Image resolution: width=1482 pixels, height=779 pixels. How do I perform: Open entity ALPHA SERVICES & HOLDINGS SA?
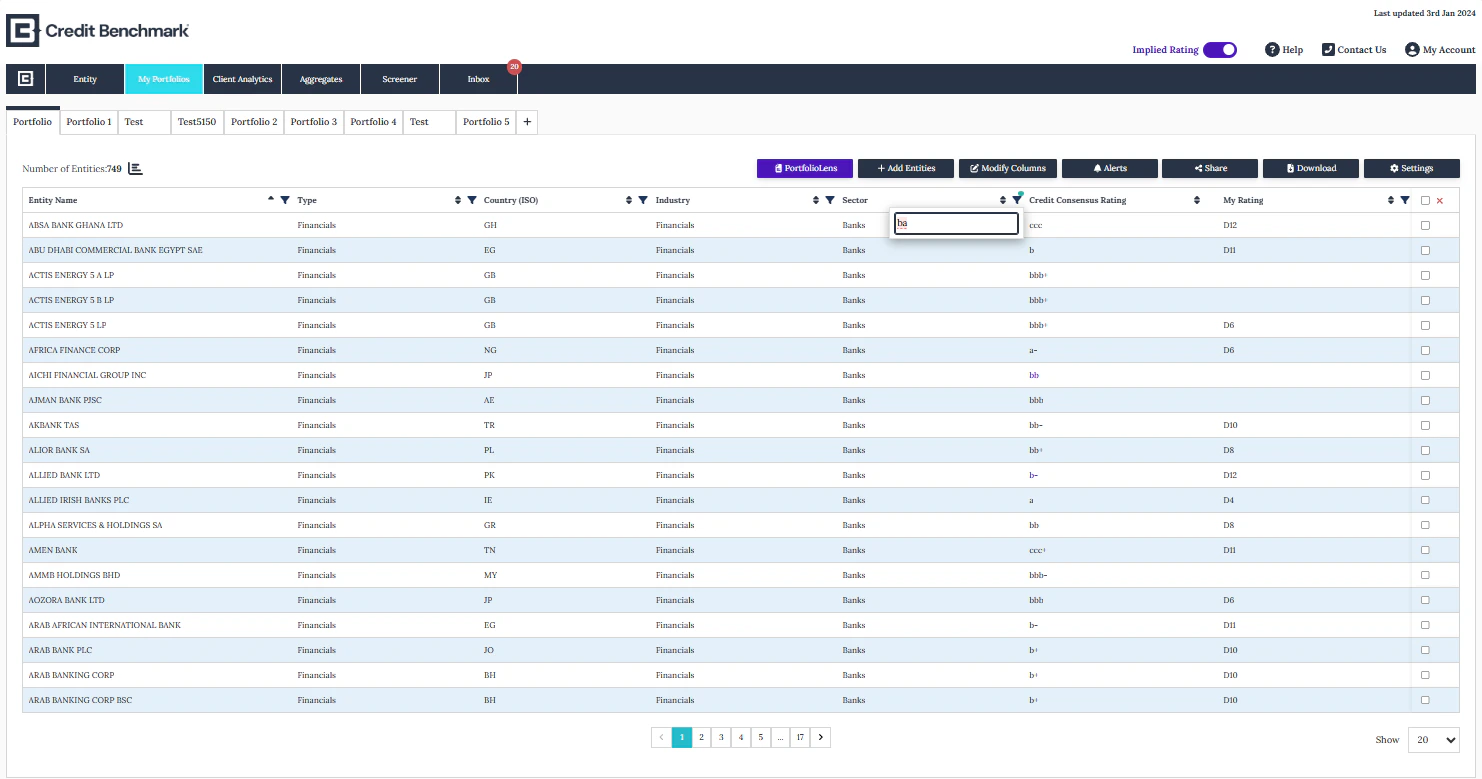coord(95,525)
